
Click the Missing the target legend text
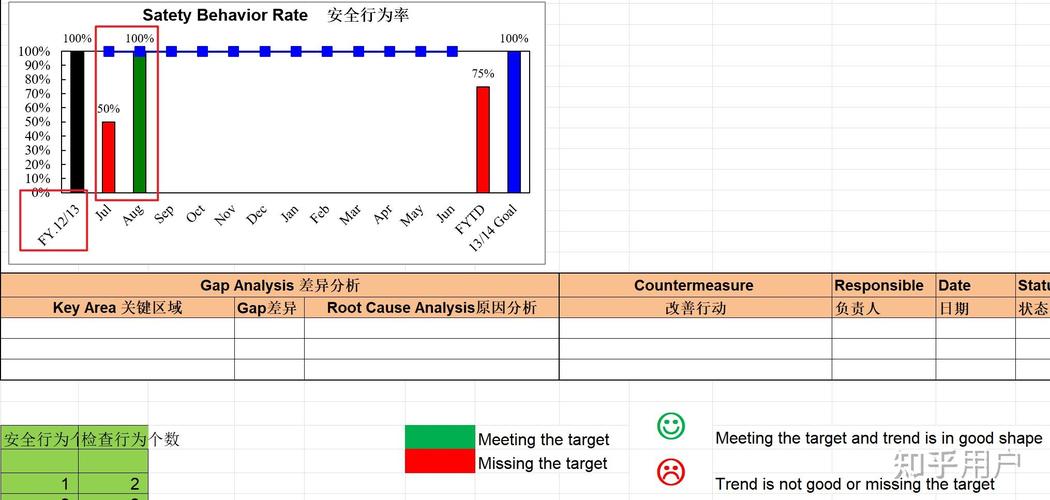click(x=543, y=463)
